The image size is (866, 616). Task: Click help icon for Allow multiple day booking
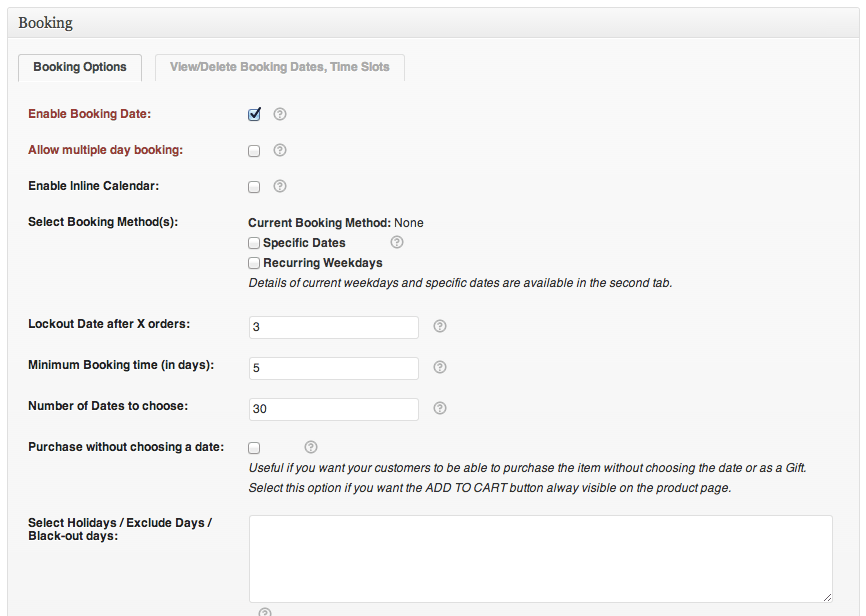pos(280,150)
